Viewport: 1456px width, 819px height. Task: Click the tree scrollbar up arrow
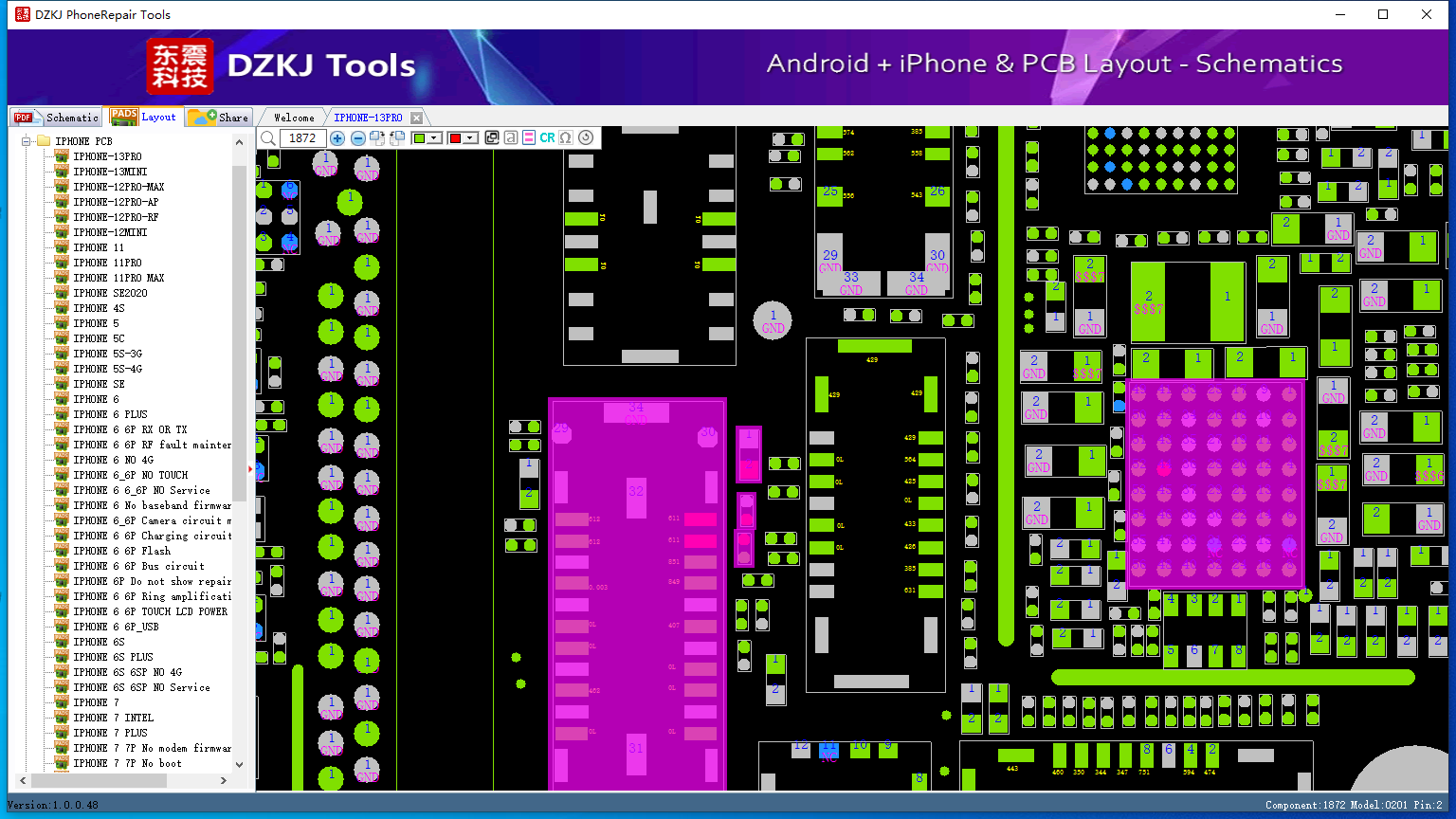tap(239, 141)
